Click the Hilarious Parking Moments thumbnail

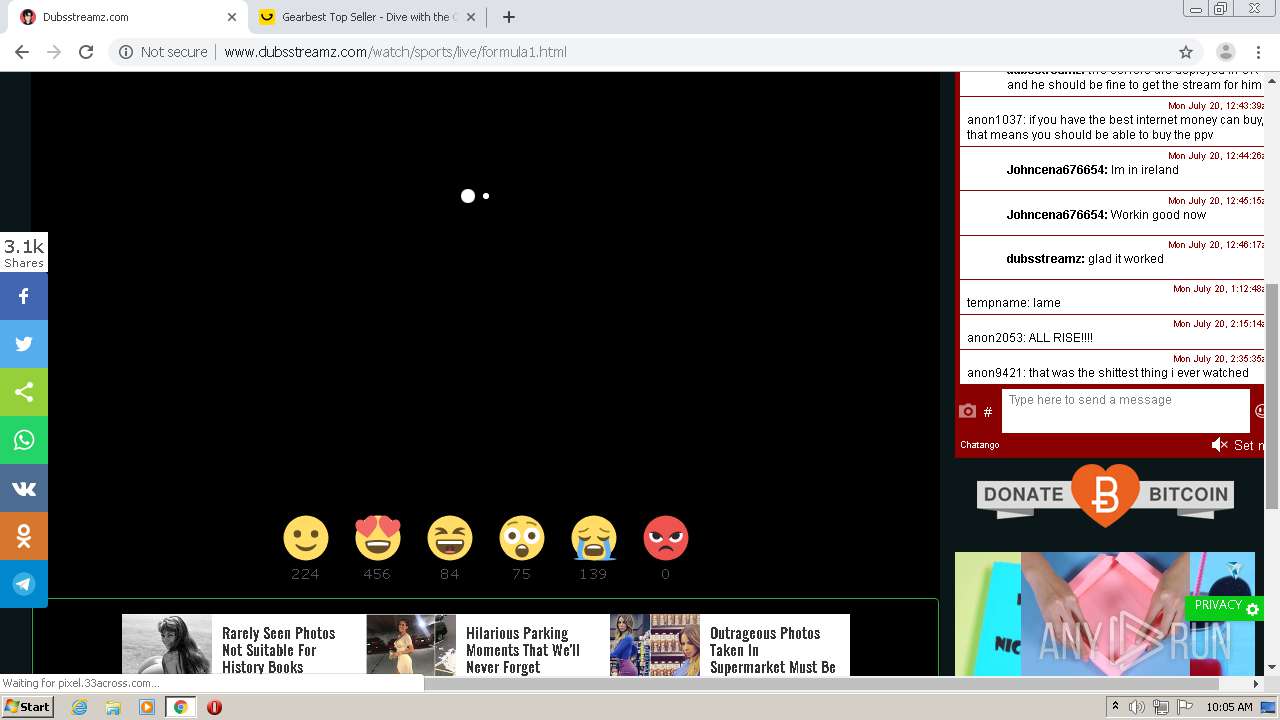point(411,645)
